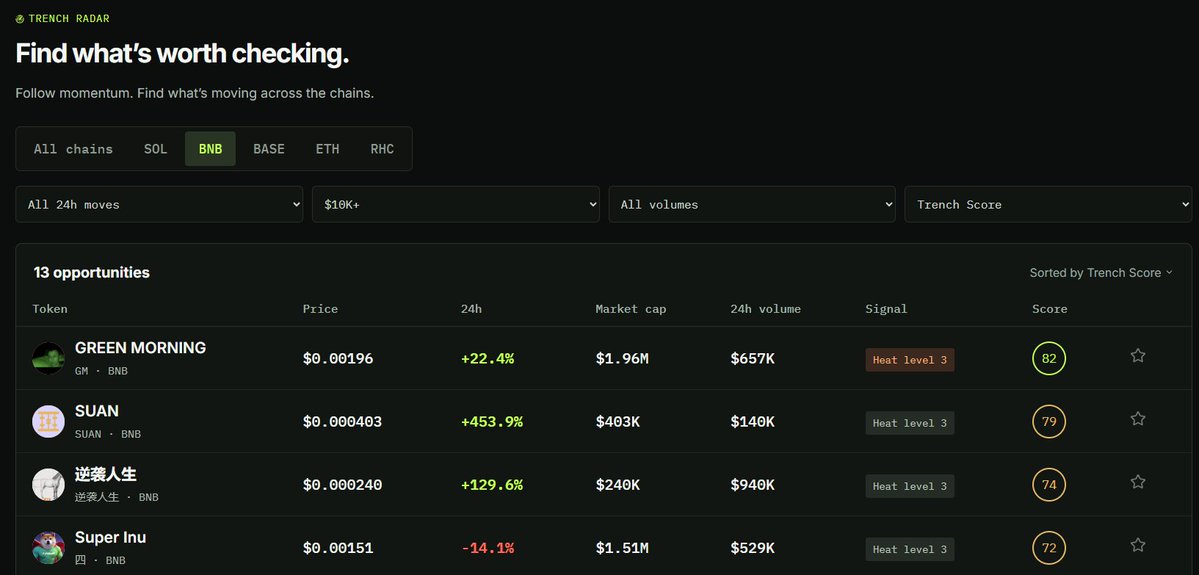Open the Trench Score sort dropdown
The image size is (1199, 575).
click(1048, 204)
